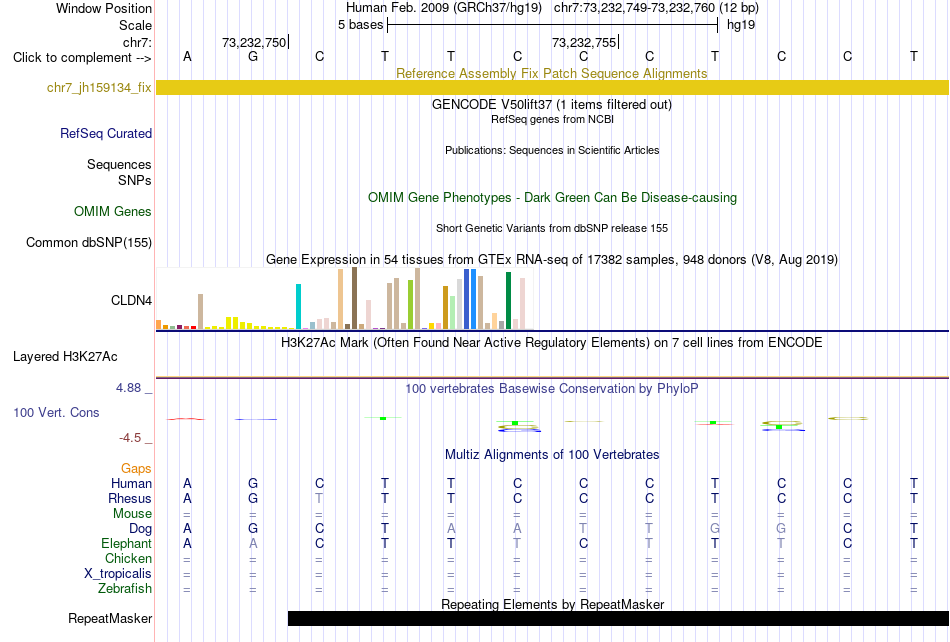This screenshot has width=950, height=642.
Task: Click 'Repeating Elements by RepeatMasker' title
Action: [x=553, y=604]
